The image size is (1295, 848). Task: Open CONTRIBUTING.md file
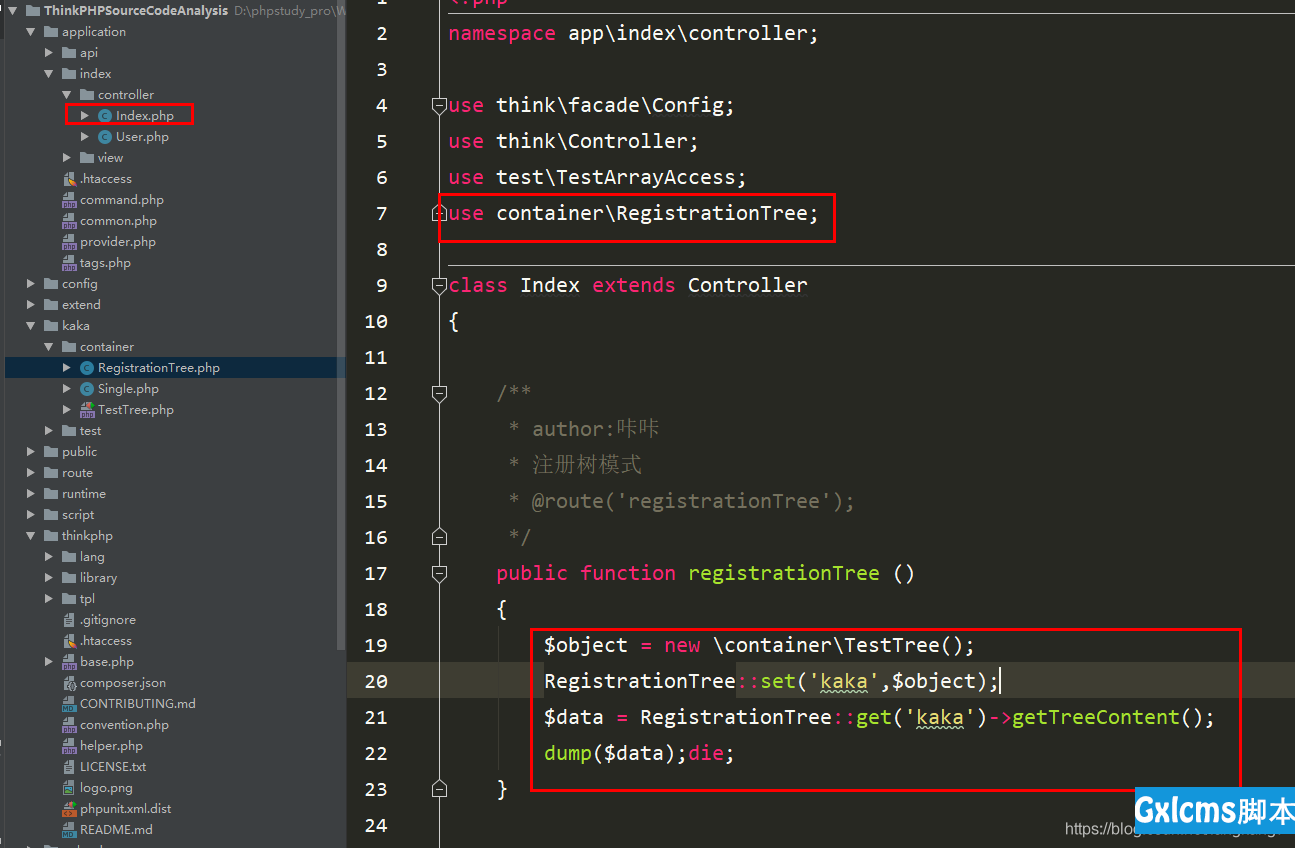[x=138, y=704]
